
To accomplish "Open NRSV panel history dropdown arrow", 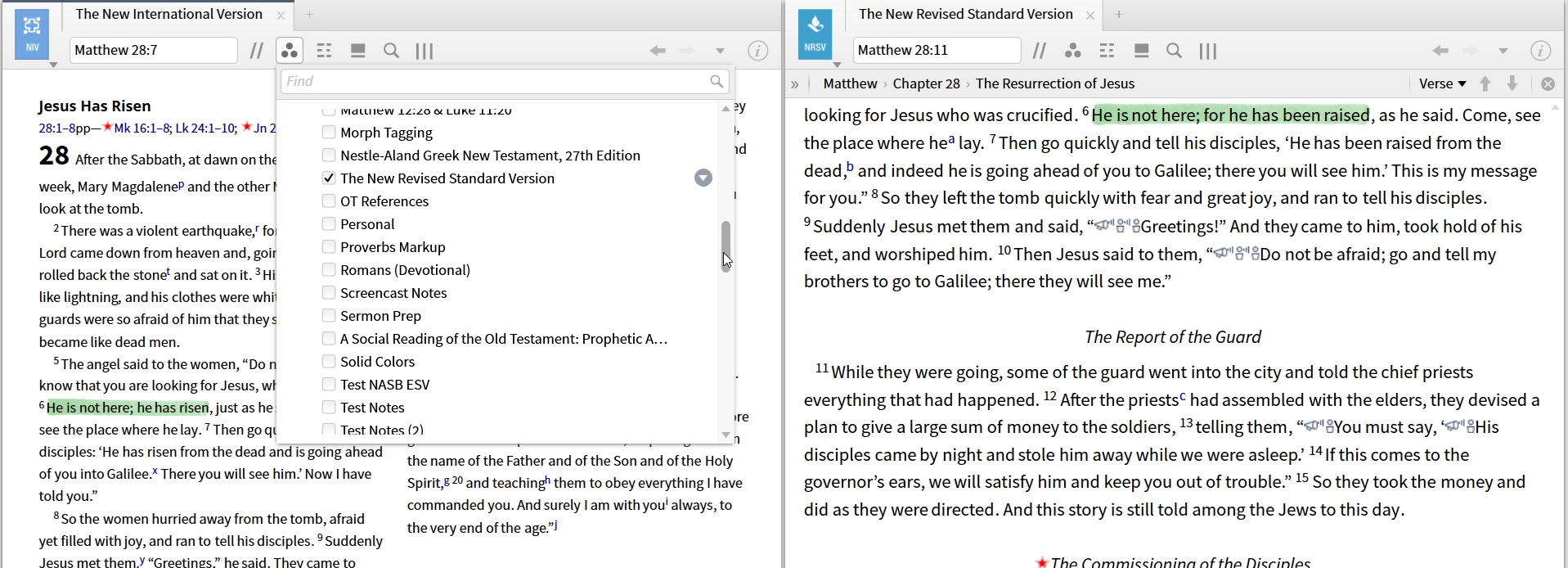I will [1503, 51].
